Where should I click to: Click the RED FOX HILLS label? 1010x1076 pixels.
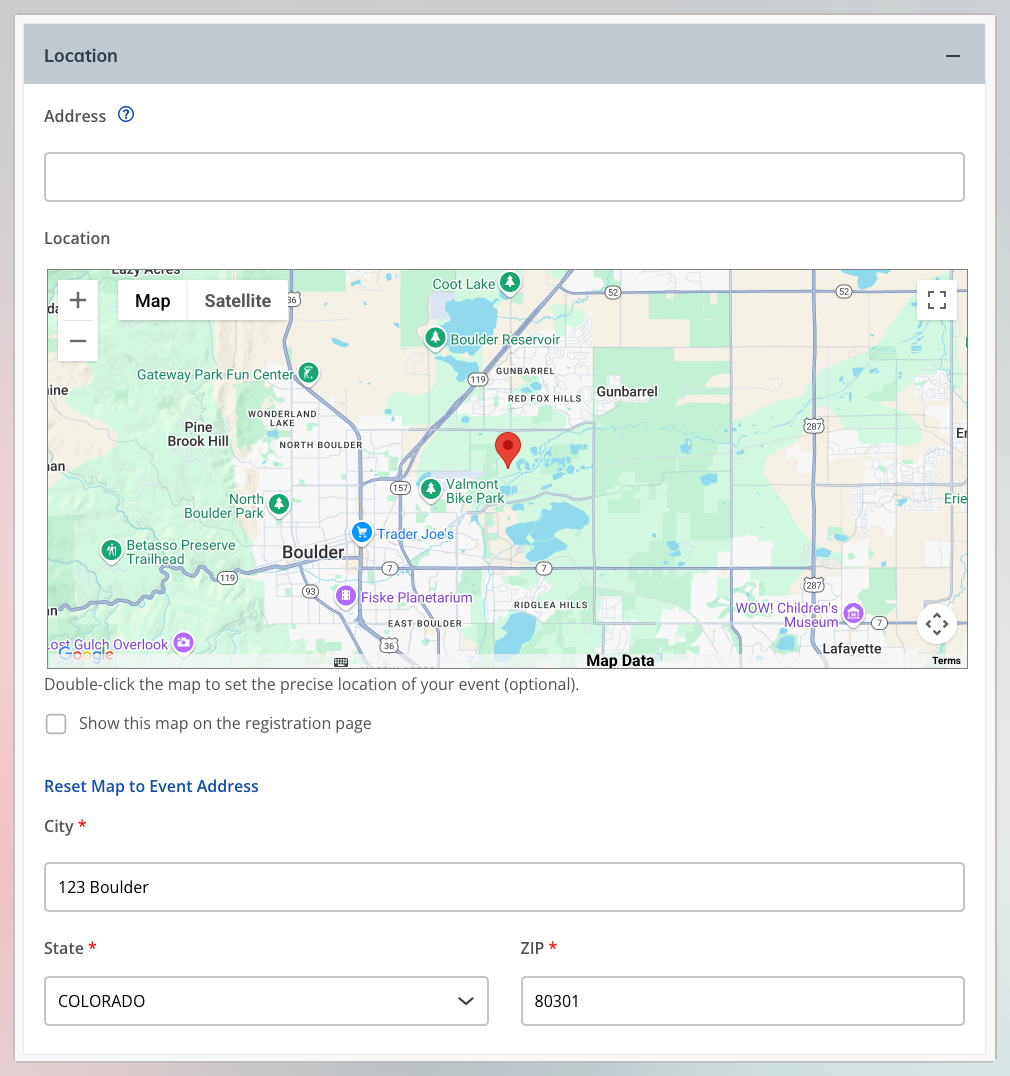(x=545, y=399)
